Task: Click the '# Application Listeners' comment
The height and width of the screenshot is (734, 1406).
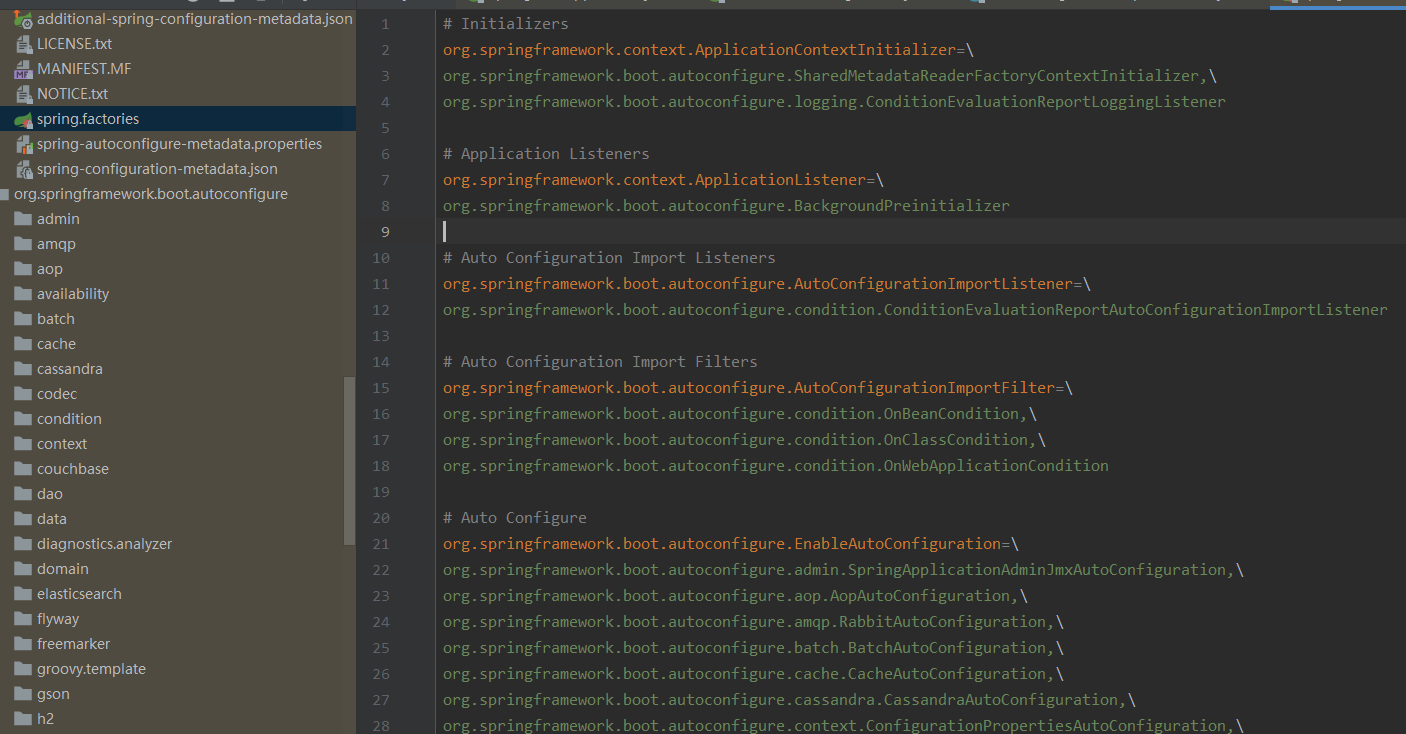Action: pyautogui.click(x=546, y=154)
